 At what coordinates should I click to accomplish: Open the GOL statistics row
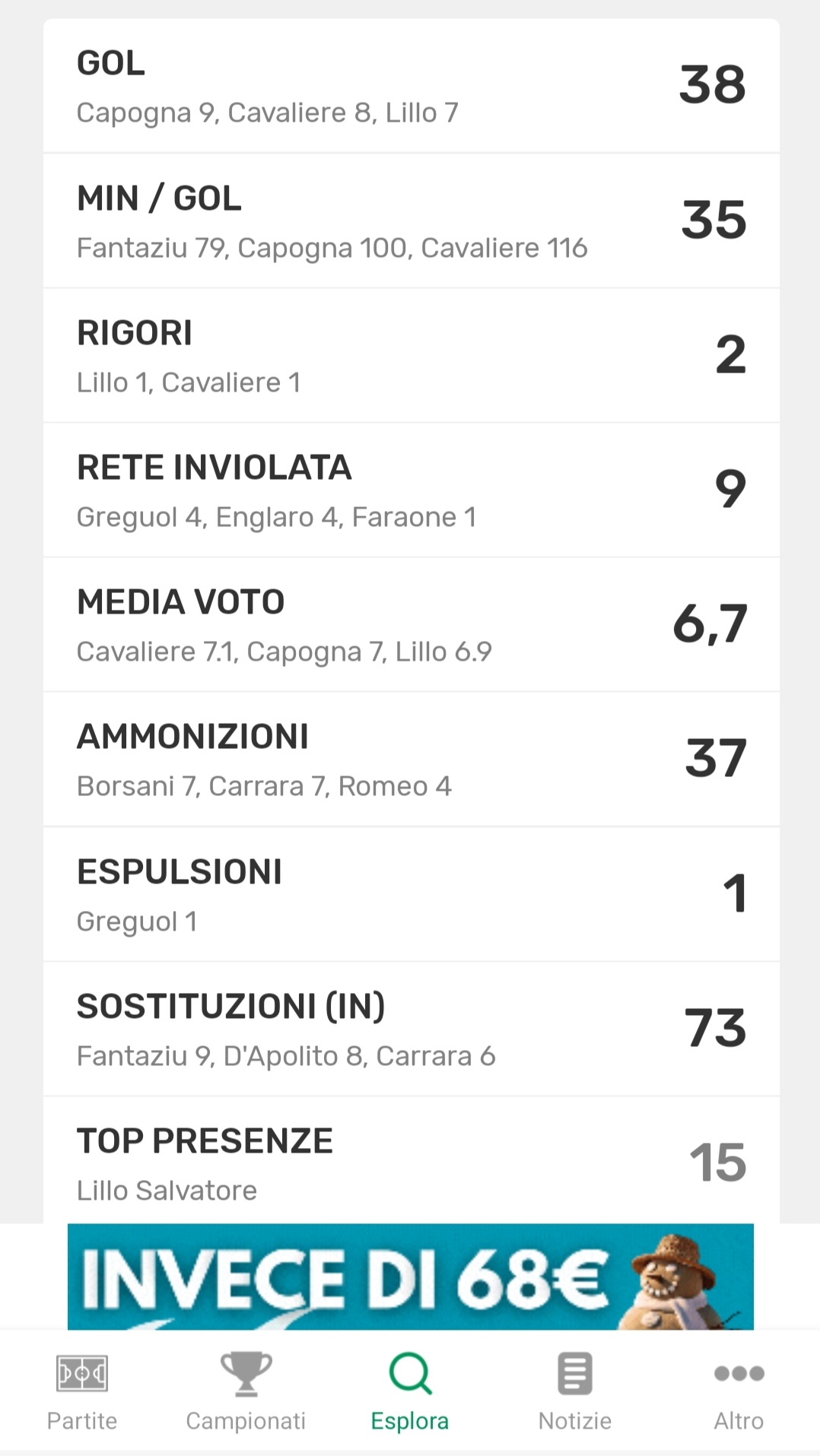click(411, 86)
